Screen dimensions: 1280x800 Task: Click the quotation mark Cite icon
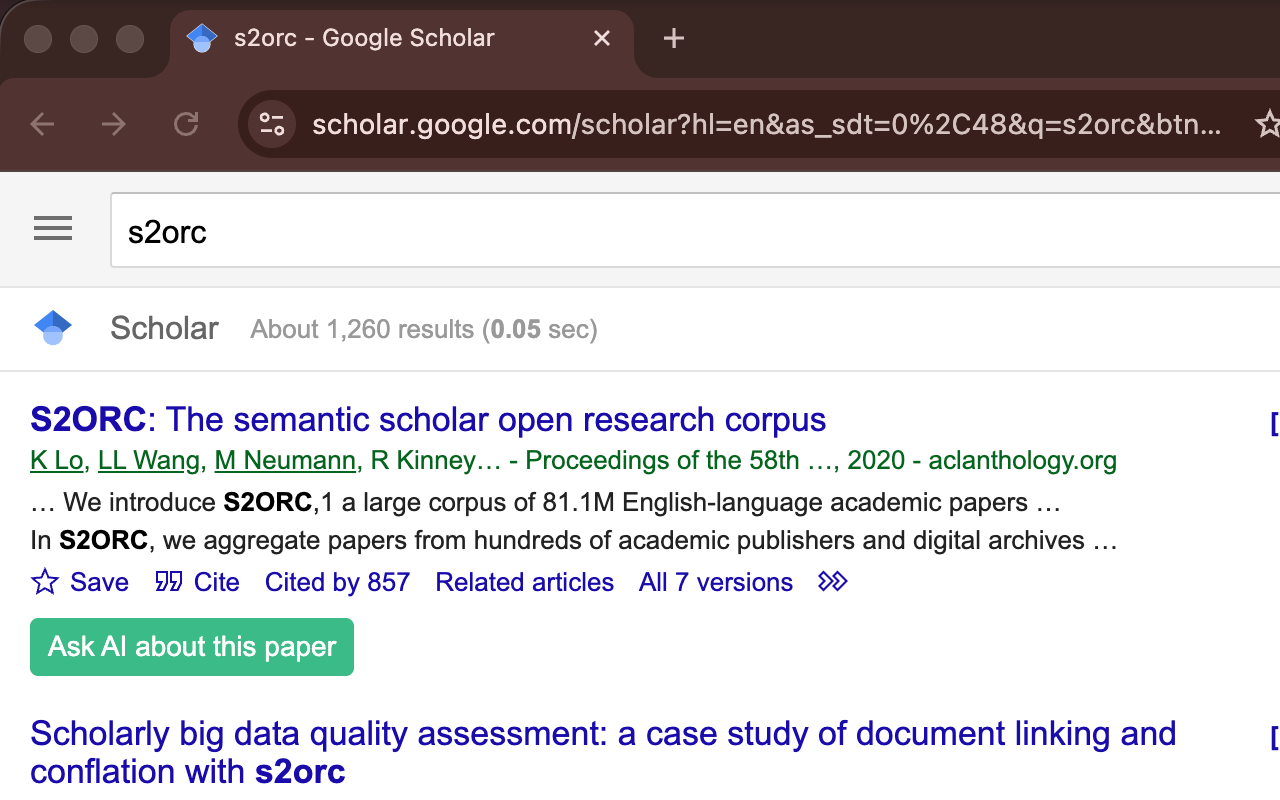168,582
